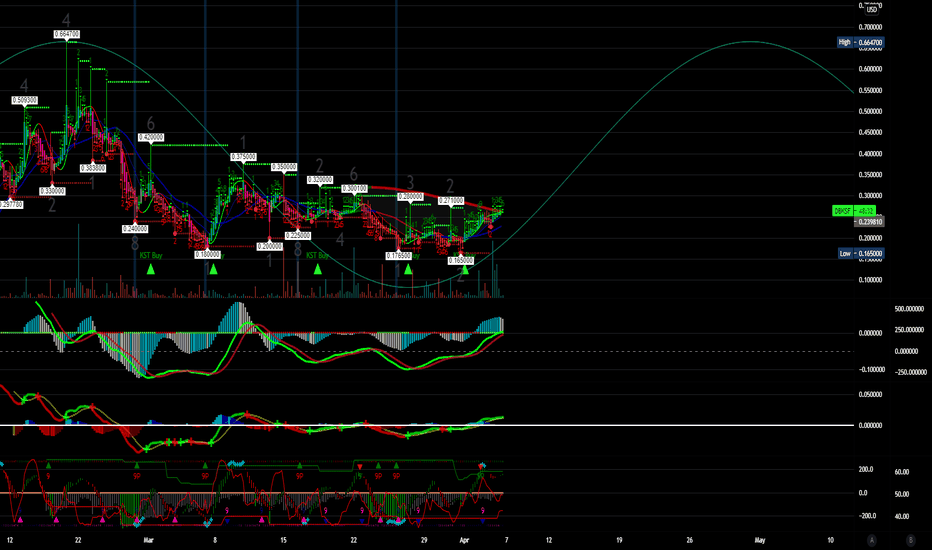Viewport: 932px width, 550px height.
Task: Click the 60.00 oscillator scale value
Action: point(902,472)
